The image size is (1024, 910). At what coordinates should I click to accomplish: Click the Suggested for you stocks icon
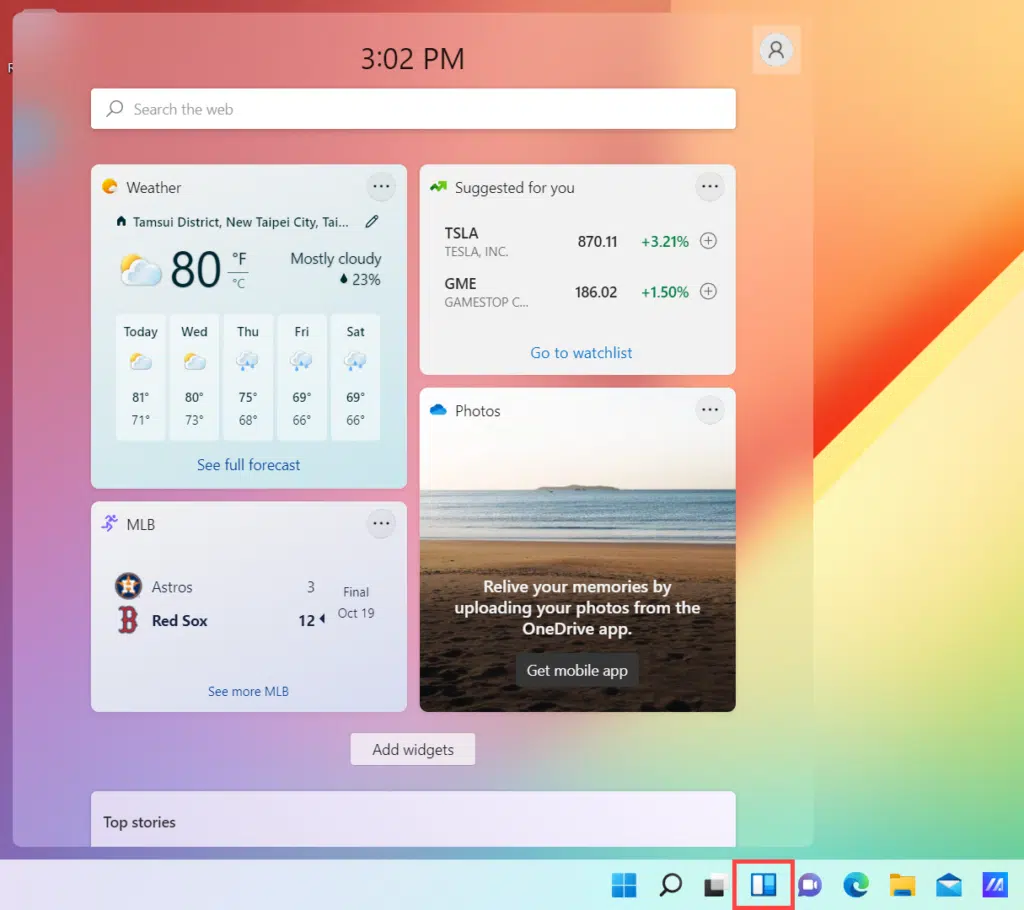[x=438, y=187]
